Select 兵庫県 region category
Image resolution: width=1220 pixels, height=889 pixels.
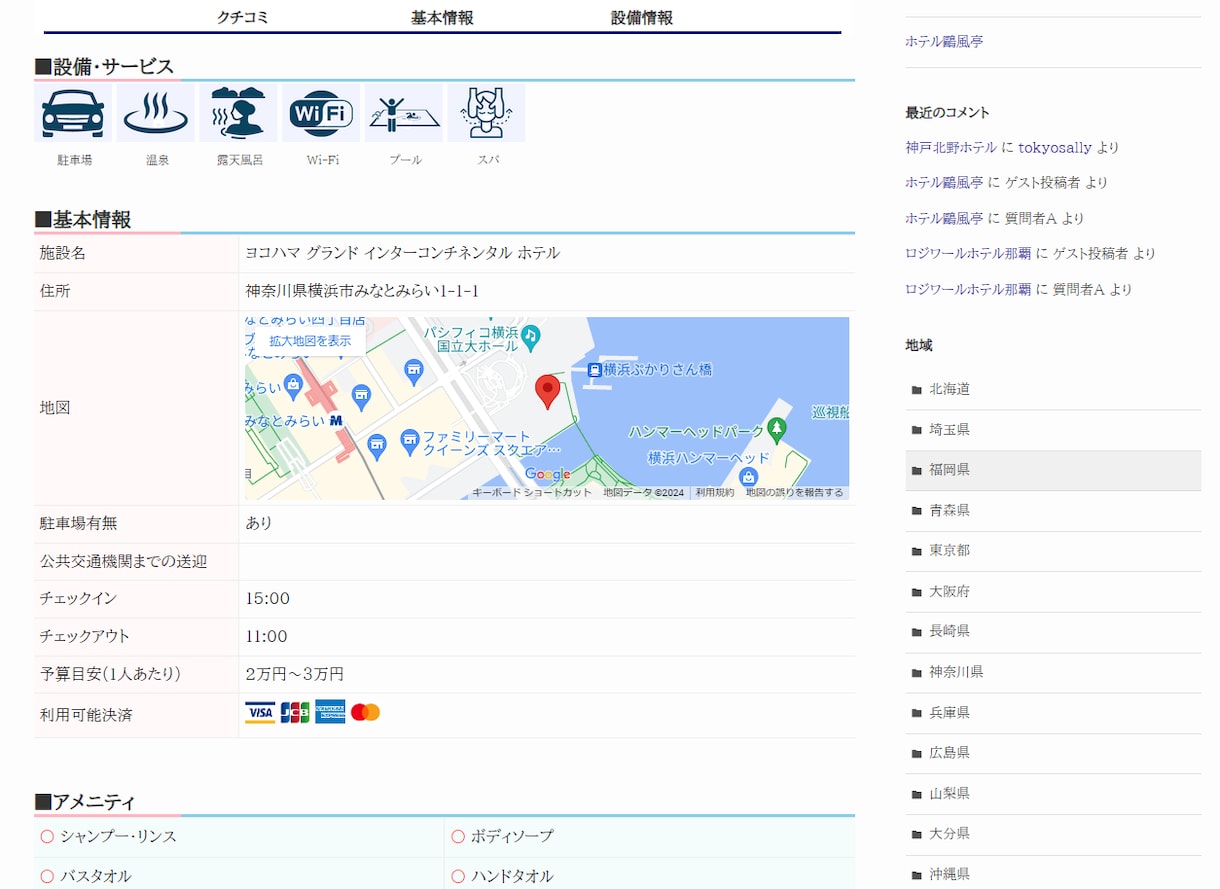pyautogui.click(x=949, y=713)
